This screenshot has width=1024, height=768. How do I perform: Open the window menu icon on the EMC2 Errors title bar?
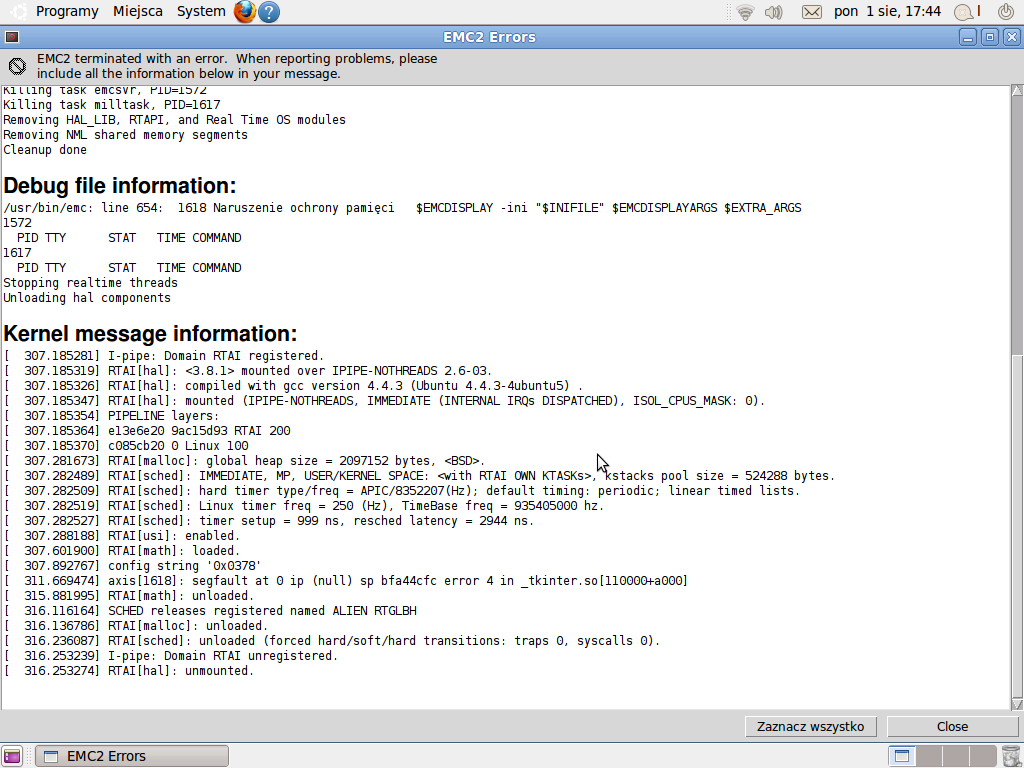pos(12,37)
